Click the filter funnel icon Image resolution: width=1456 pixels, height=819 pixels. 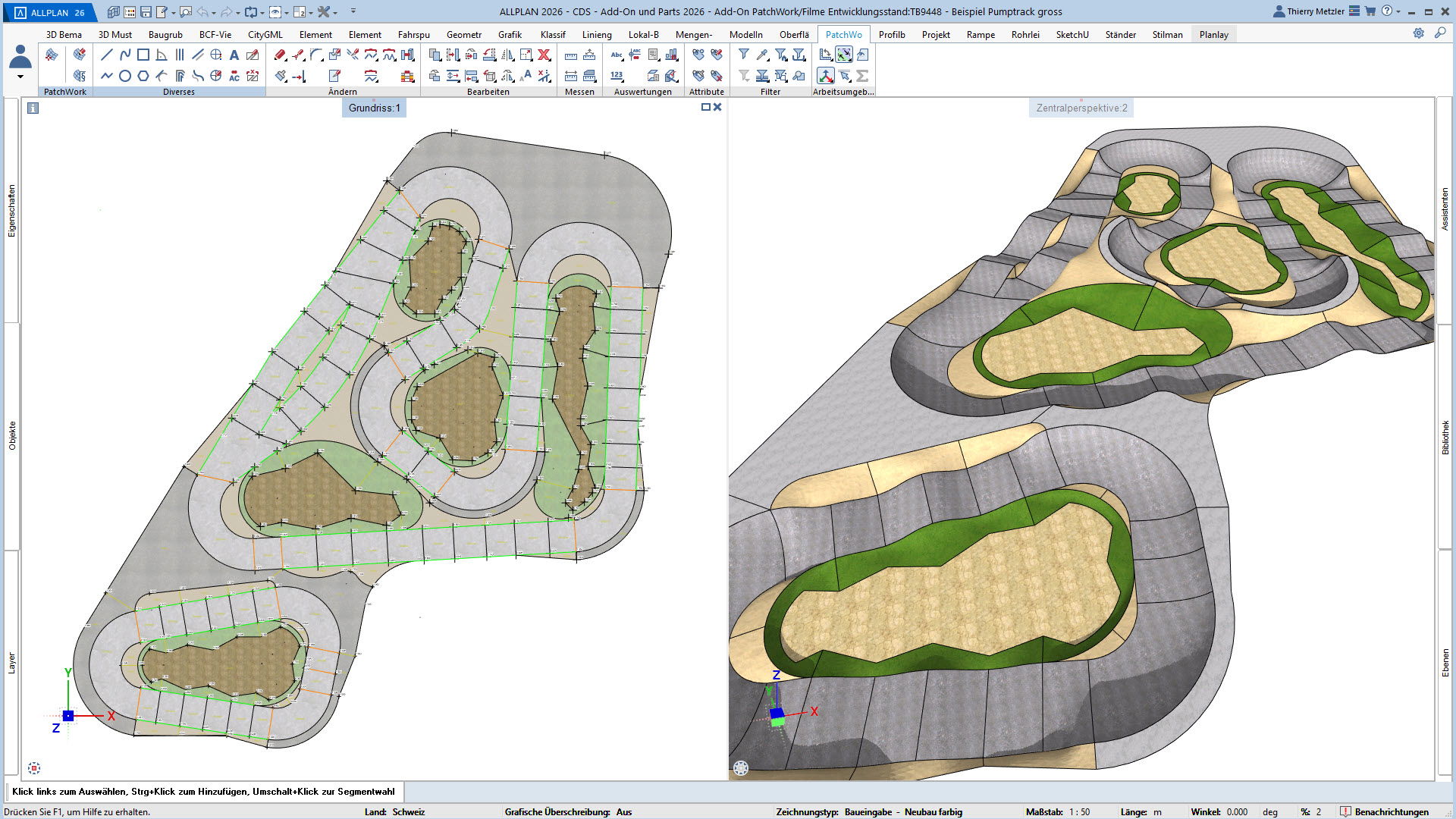tap(743, 55)
